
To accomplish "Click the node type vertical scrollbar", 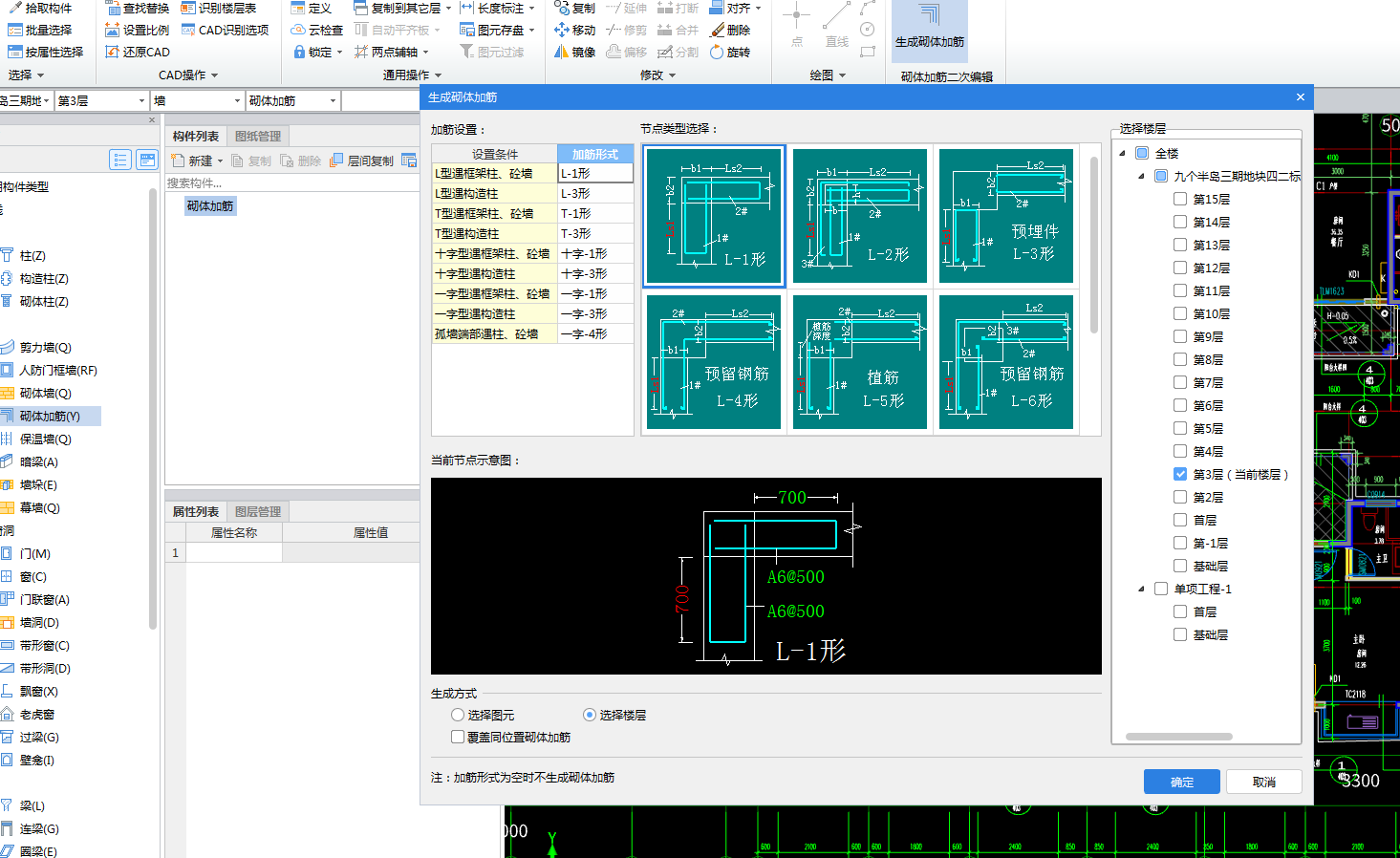I will pyautogui.click(x=1093, y=244).
